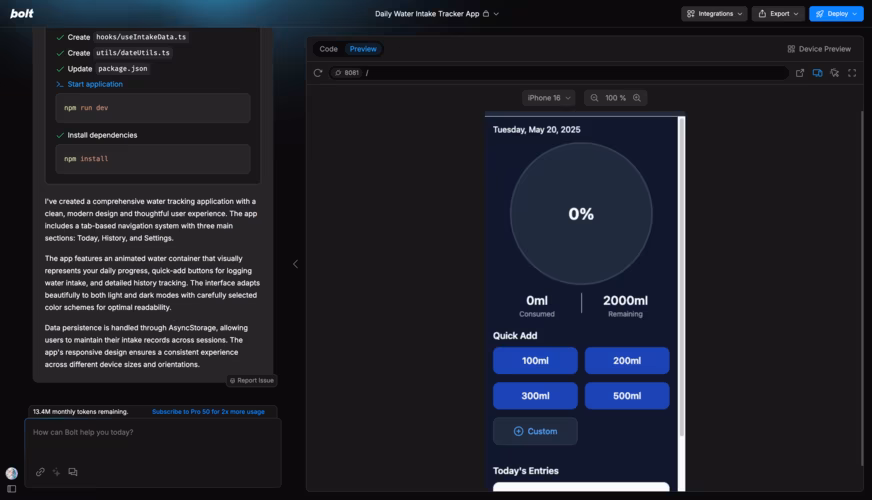Viewport: 872px width, 500px height.
Task: Switch to the Code tab
Action: pyautogui.click(x=328, y=49)
